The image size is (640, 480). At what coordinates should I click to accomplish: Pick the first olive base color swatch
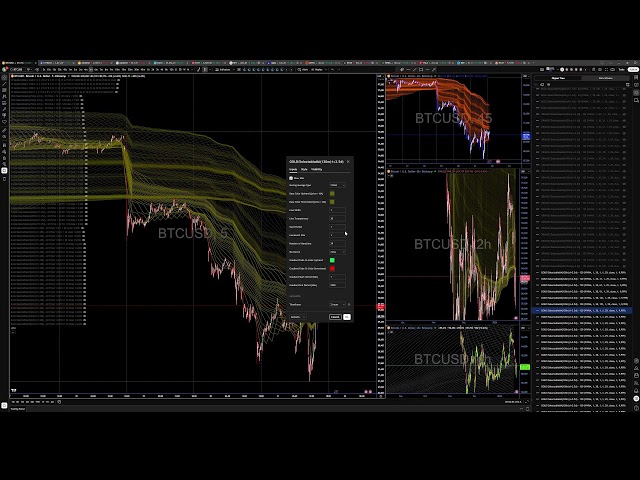(332, 193)
